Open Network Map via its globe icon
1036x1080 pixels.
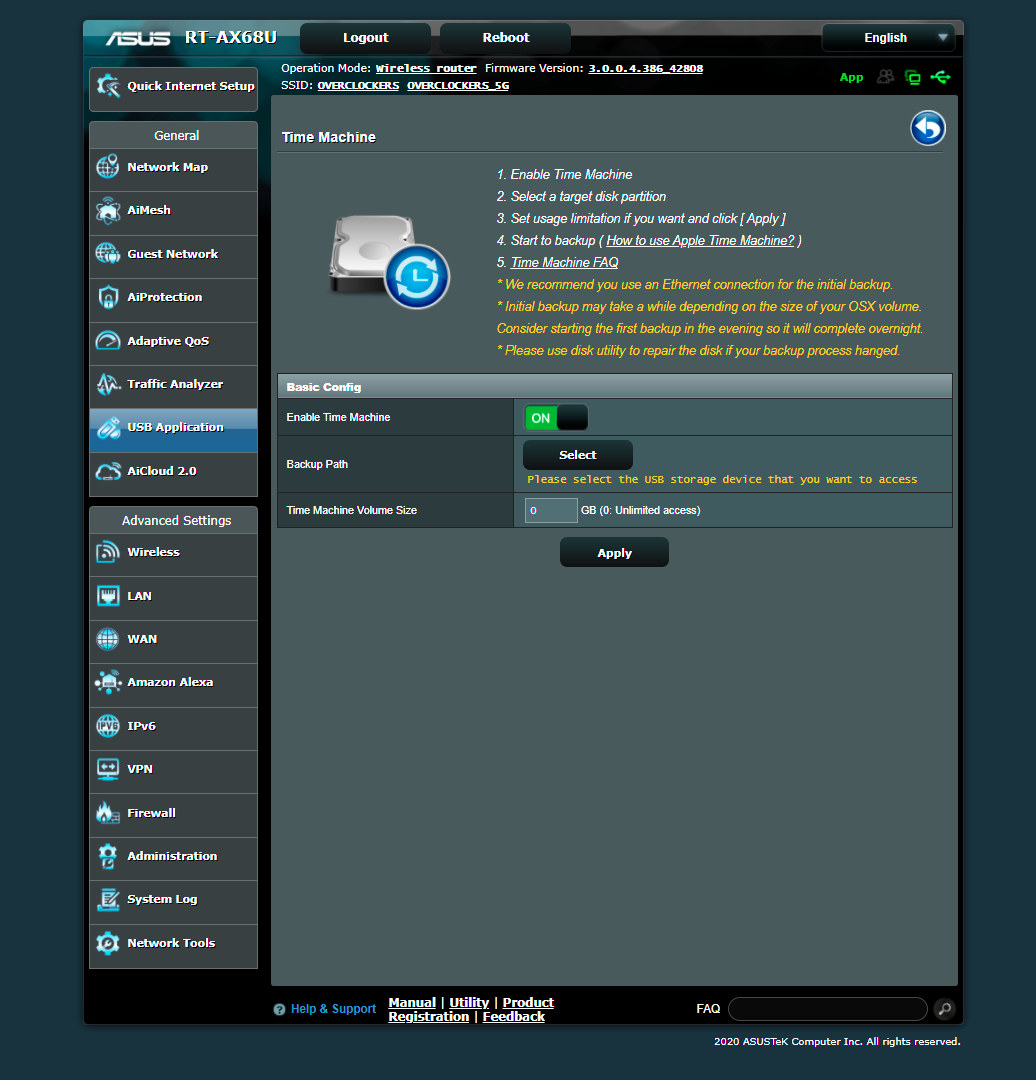click(107, 167)
